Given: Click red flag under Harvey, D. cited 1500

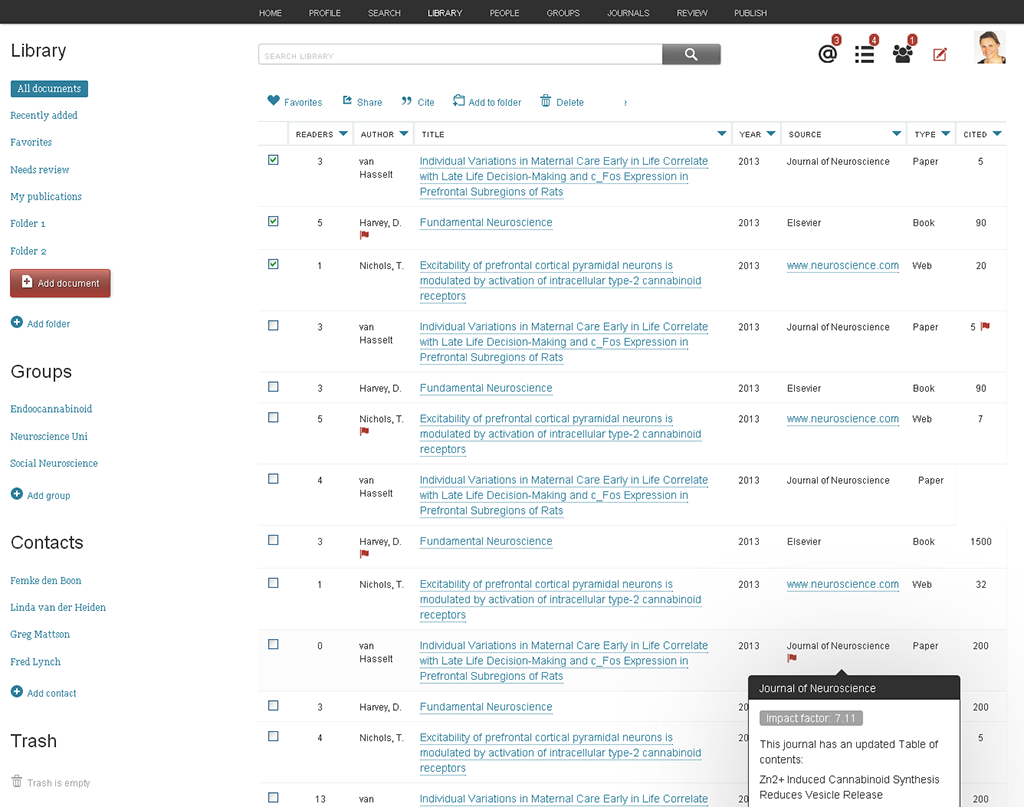Looking at the screenshot, I should [364, 554].
